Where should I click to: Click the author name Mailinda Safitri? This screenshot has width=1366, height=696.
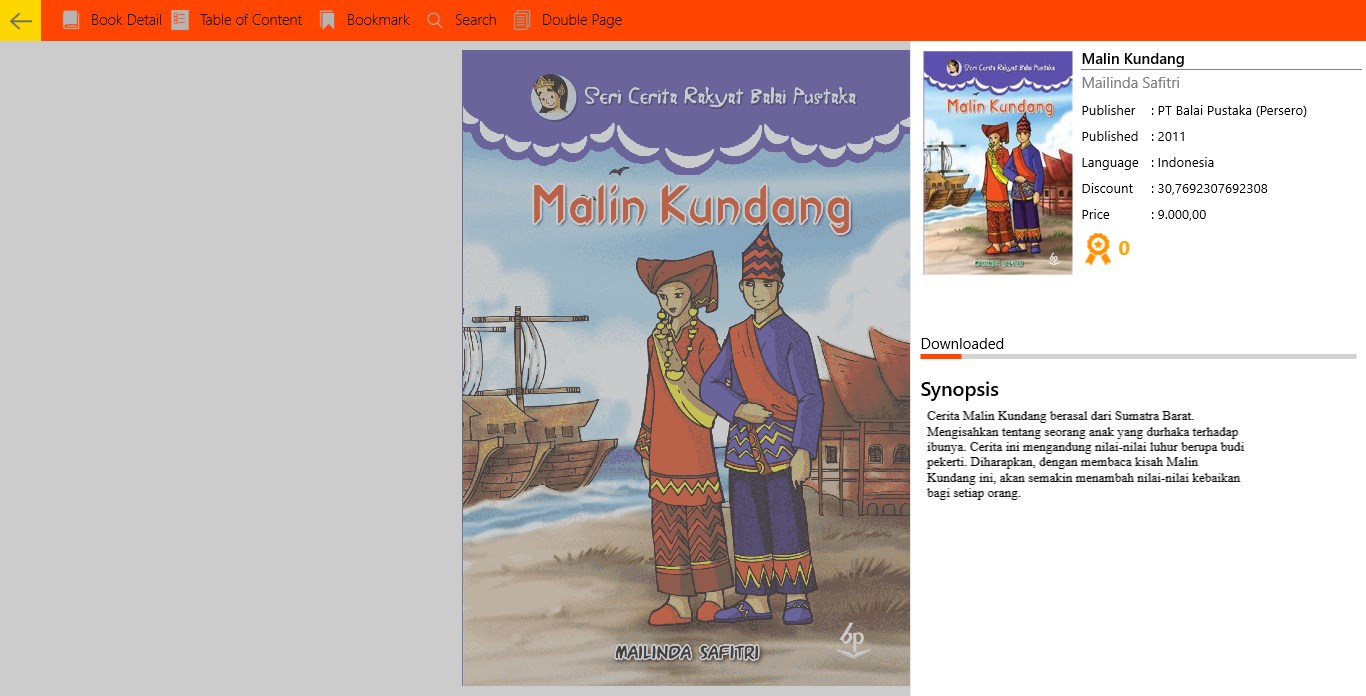tap(1130, 83)
